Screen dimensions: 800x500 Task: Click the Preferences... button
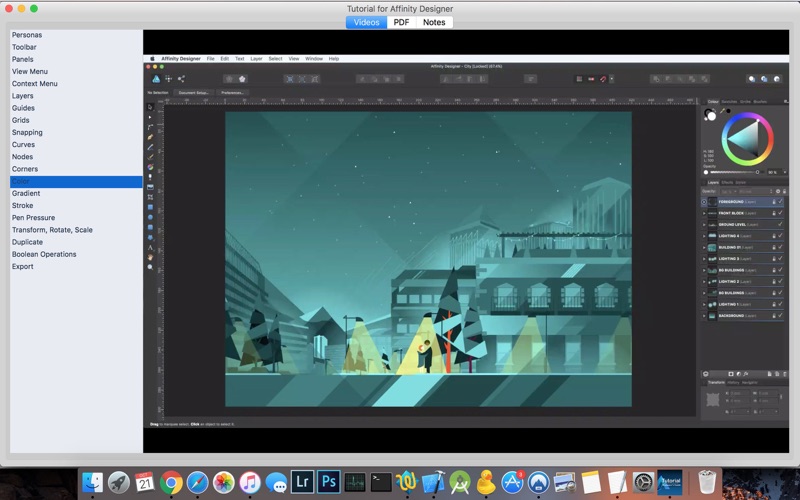pyautogui.click(x=232, y=93)
